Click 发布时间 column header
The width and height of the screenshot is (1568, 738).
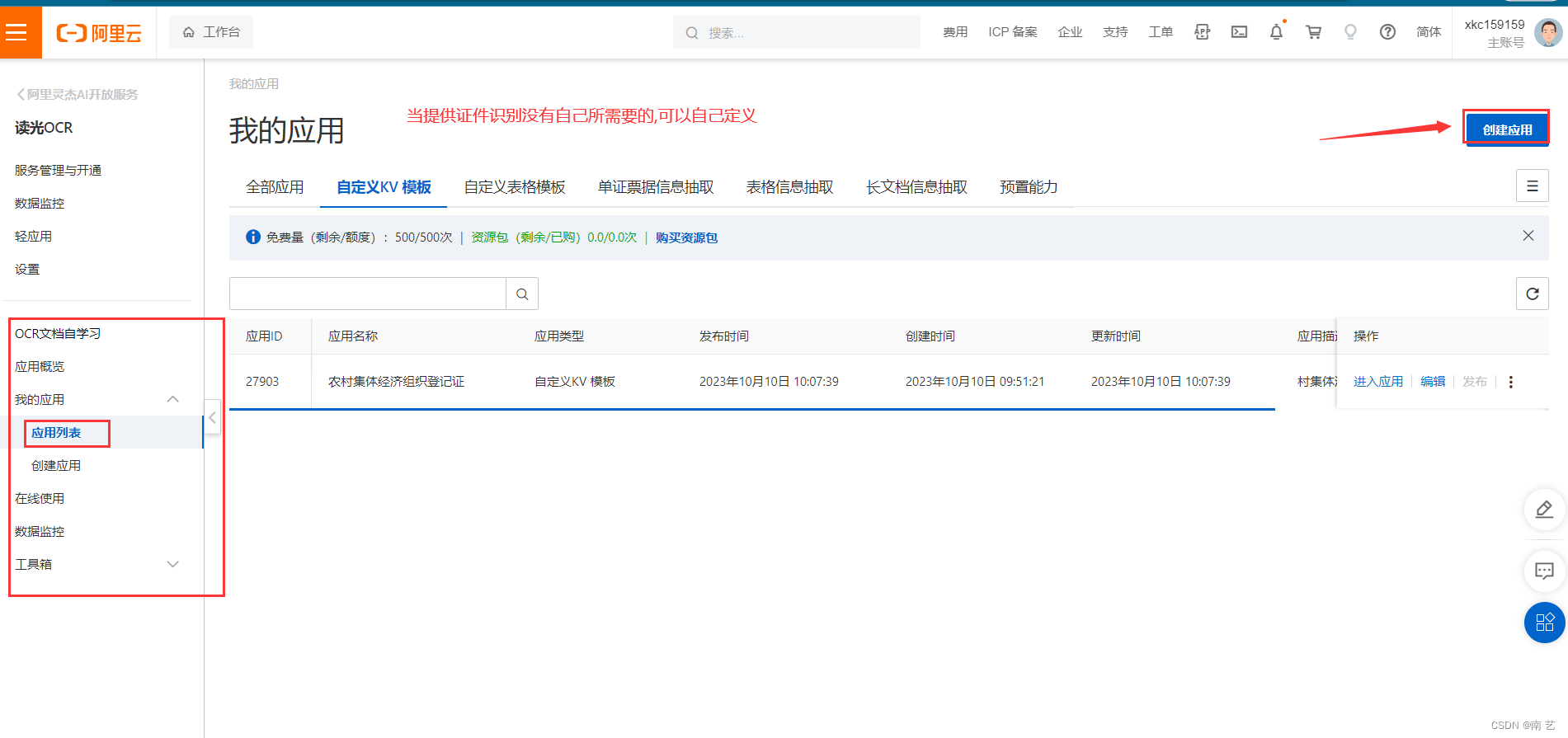724,336
